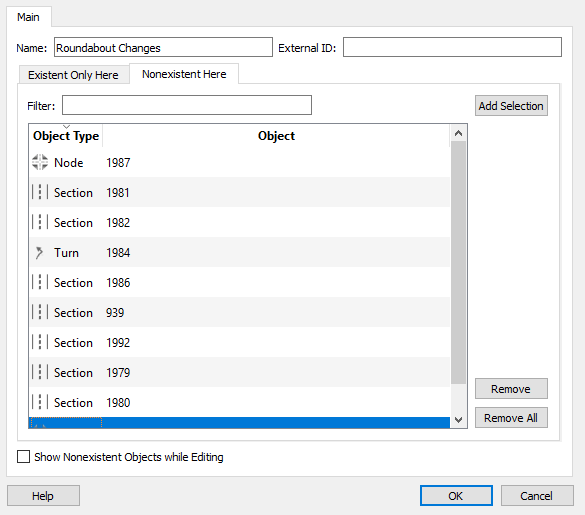Click the Turn icon in row 1984
Image resolution: width=585 pixels, height=515 pixels.
tap(39, 253)
